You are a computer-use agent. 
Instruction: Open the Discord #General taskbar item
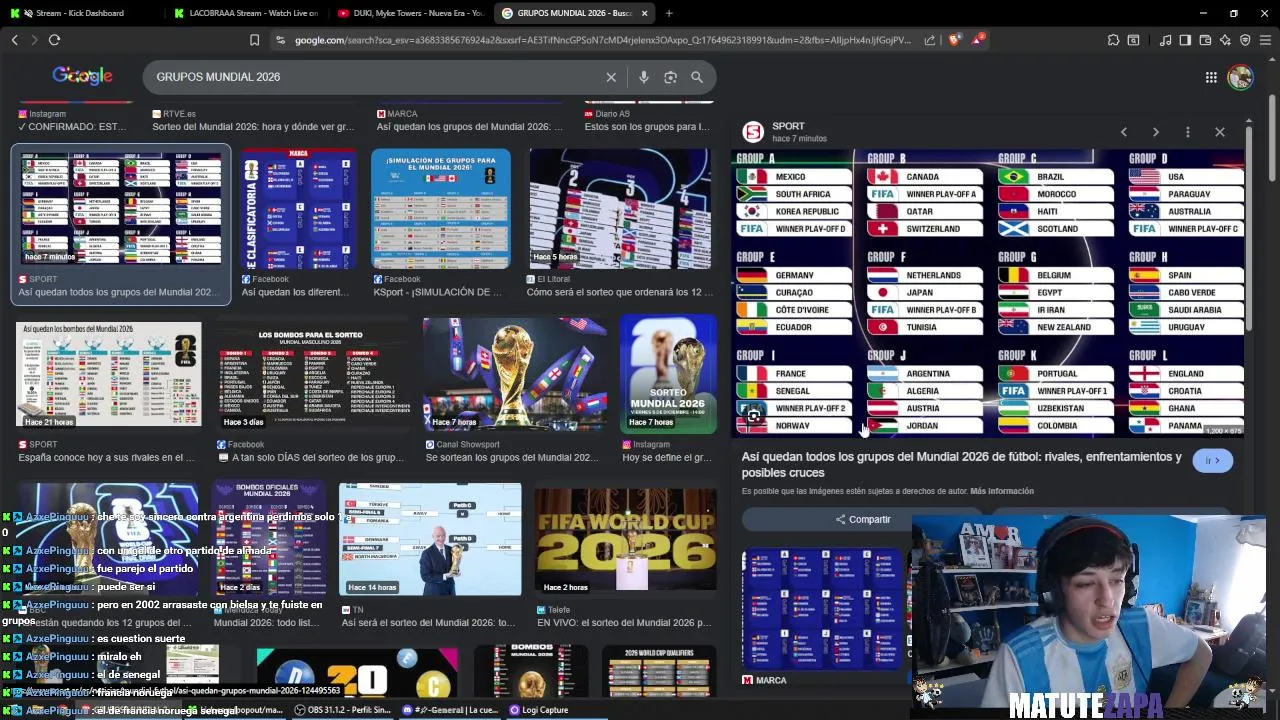click(450, 710)
